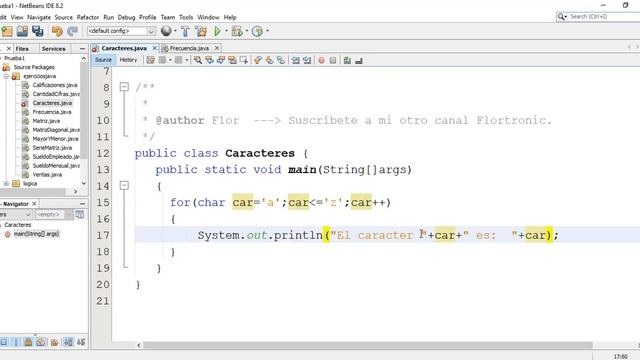
Task: Click the Find Next Occurrence icon
Action: tap(221, 60)
